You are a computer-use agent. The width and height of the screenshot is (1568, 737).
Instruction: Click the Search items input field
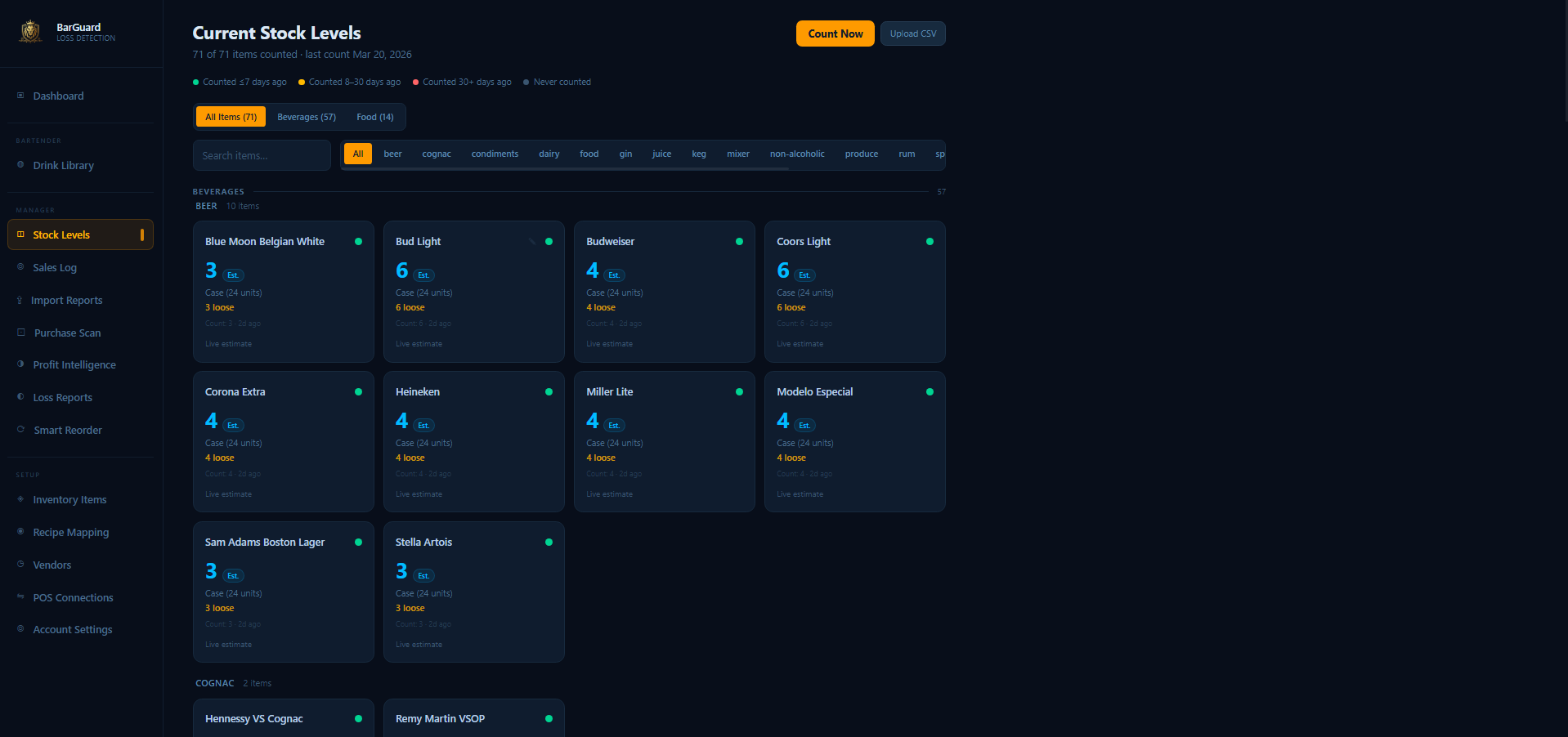click(x=262, y=155)
